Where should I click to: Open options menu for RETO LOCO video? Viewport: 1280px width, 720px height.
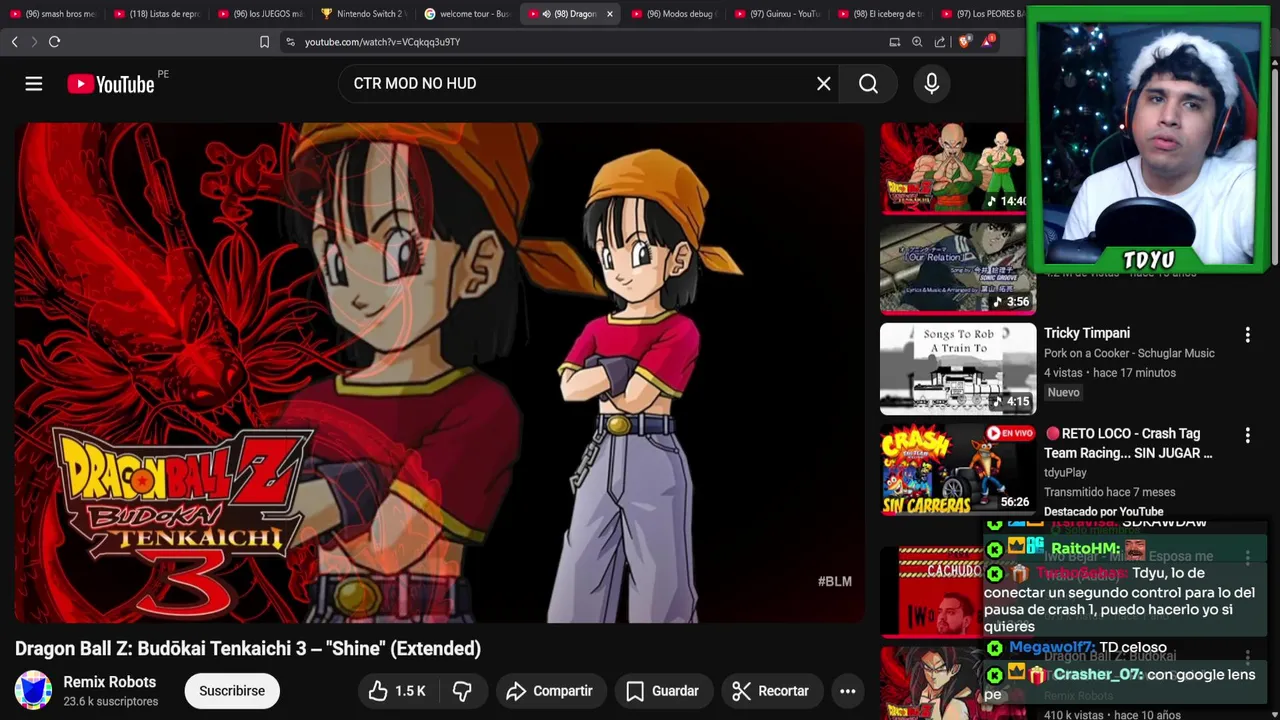coord(1247,435)
